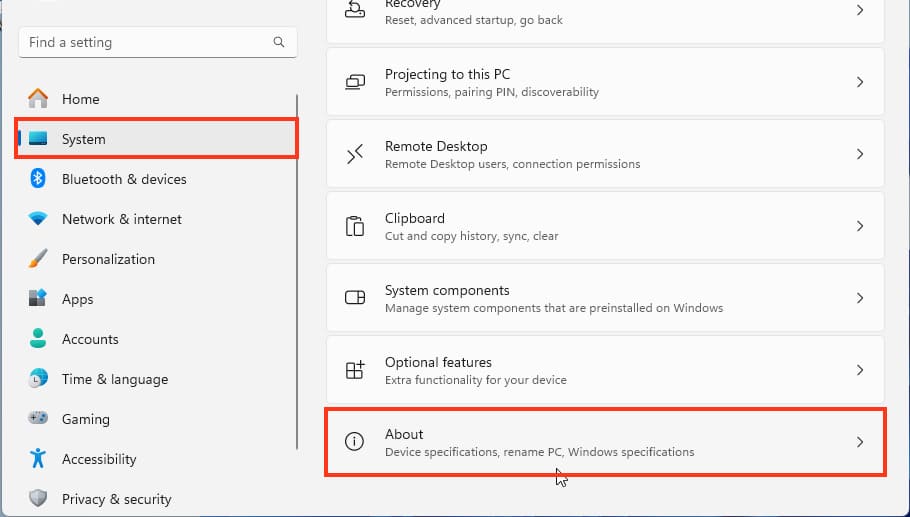The height and width of the screenshot is (517, 910).
Task: Click the search magnifier icon
Action: [x=279, y=43]
